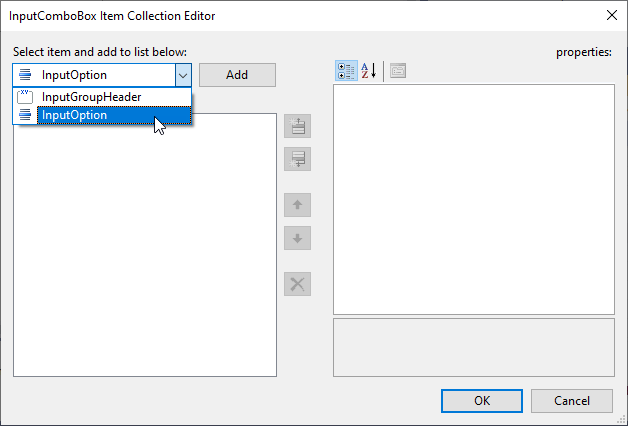Select InputOption in the dropdown list
Image resolution: width=628 pixels, height=426 pixels.
pyautogui.click(x=75, y=115)
